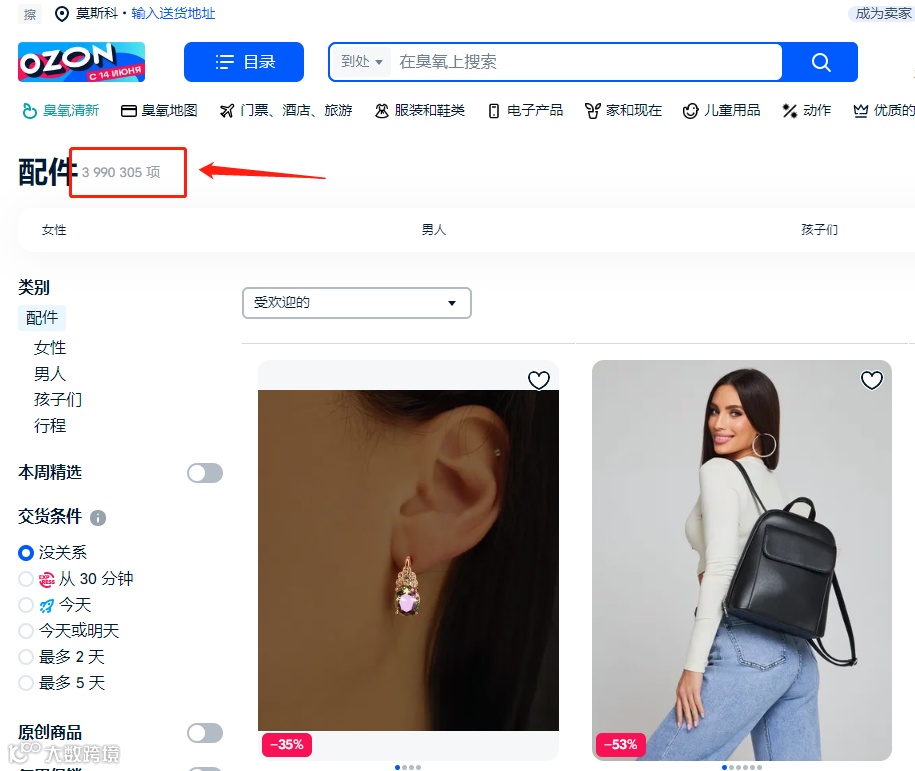Image resolution: width=915 pixels, height=771 pixels.
Task: Switch to the 男人 category tab
Action: coord(434,230)
